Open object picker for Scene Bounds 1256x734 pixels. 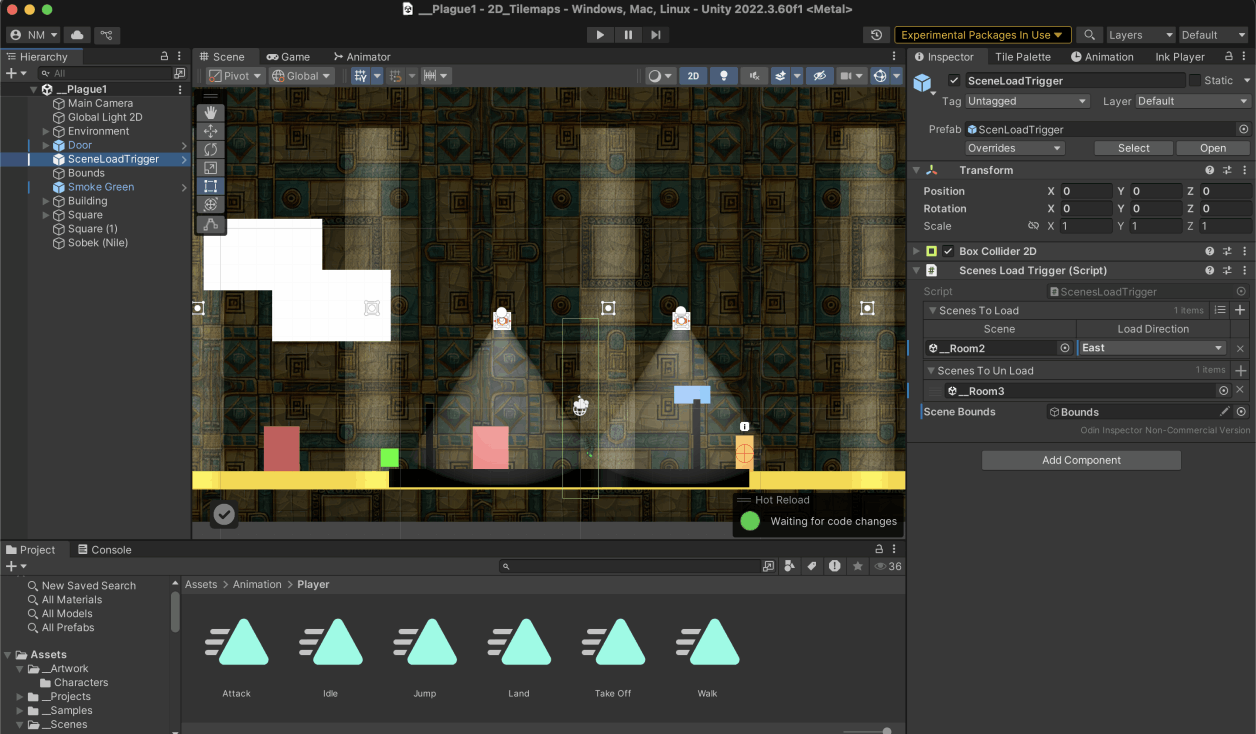click(1241, 412)
